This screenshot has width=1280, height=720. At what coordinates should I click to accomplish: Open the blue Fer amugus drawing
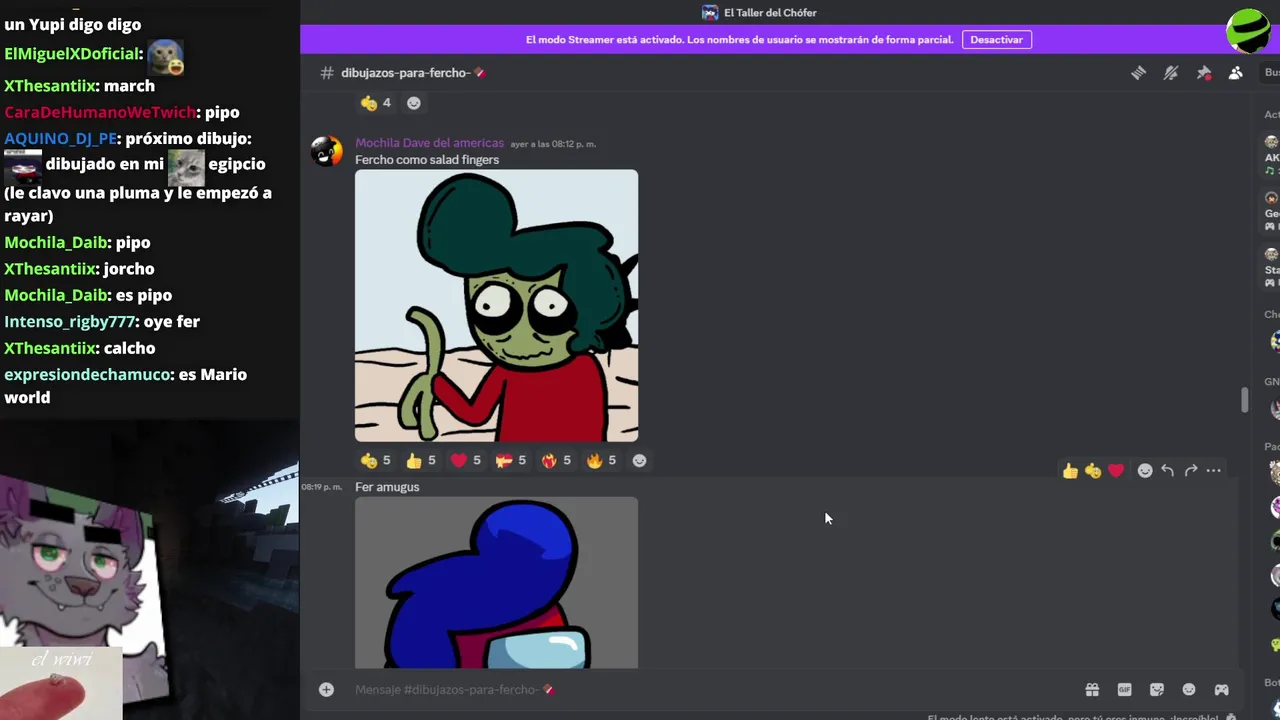coord(496,583)
